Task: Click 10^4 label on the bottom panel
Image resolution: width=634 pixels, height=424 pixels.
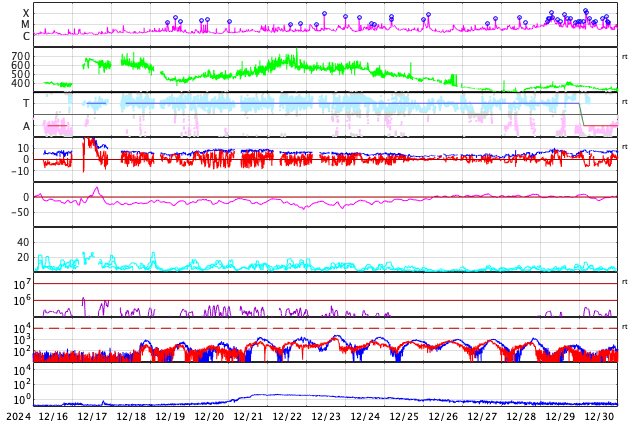Action: click(22, 370)
